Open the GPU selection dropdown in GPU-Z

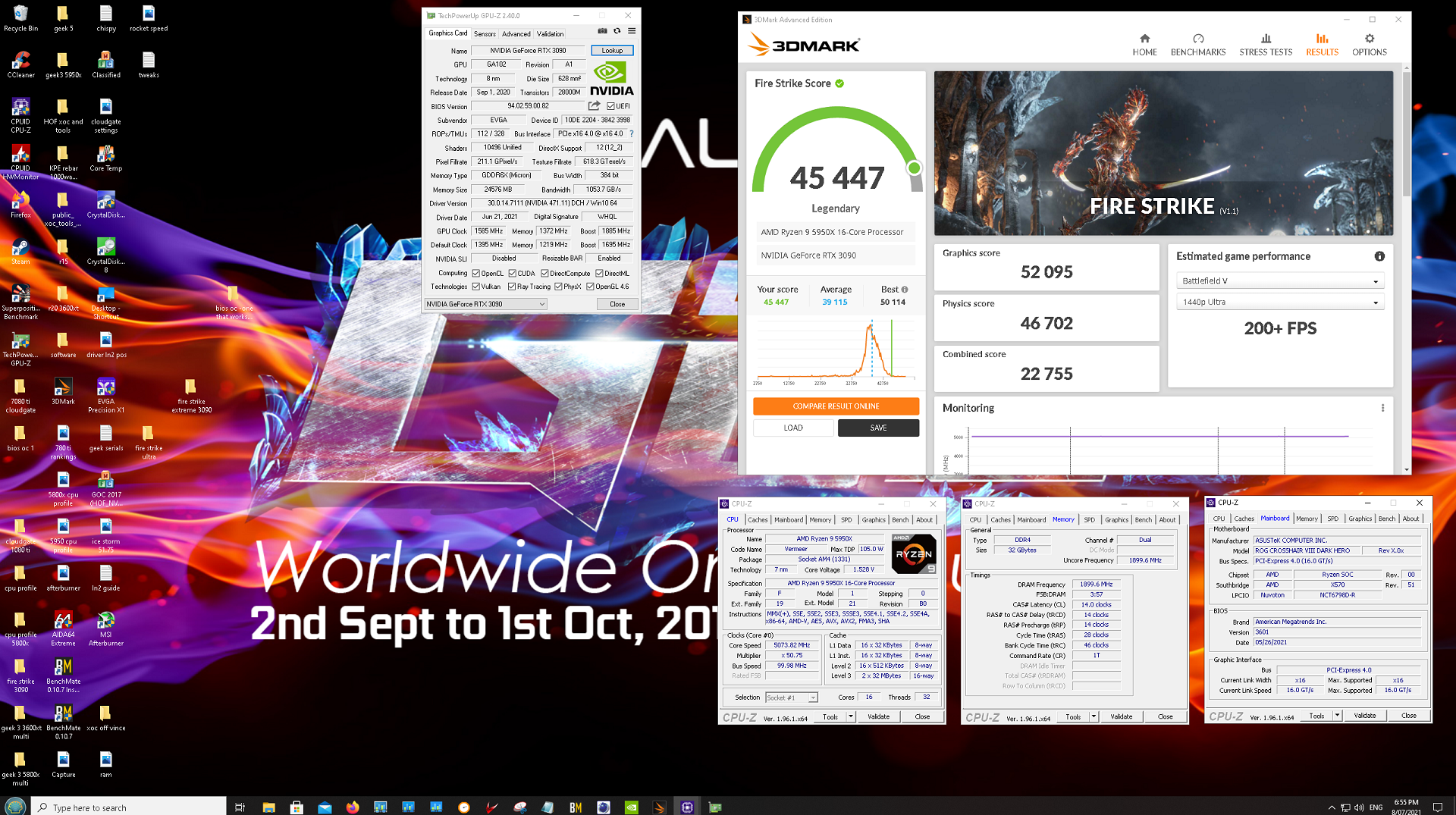click(x=485, y=304)
